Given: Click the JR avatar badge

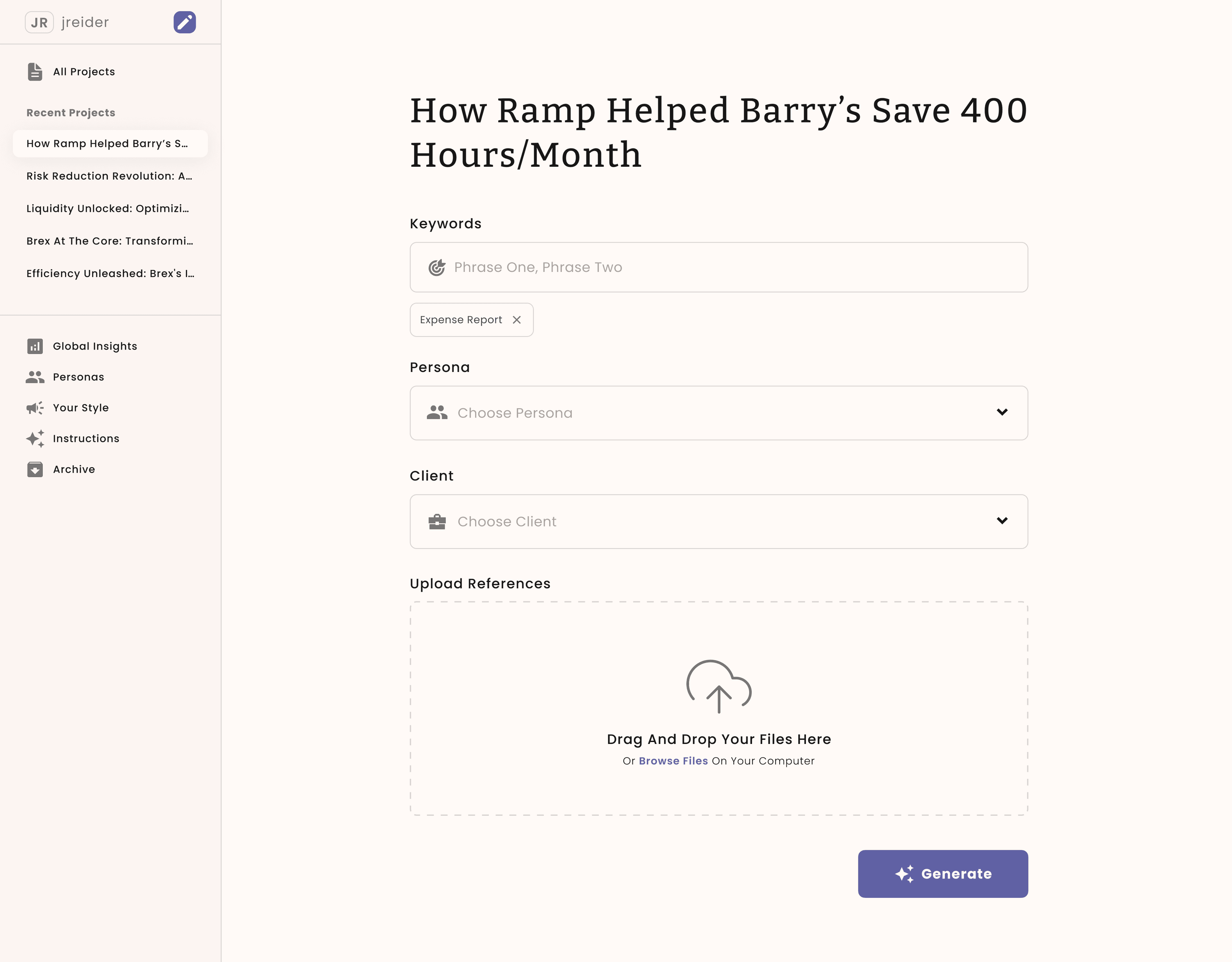Looking at the screenshot, I should (39, 22).
